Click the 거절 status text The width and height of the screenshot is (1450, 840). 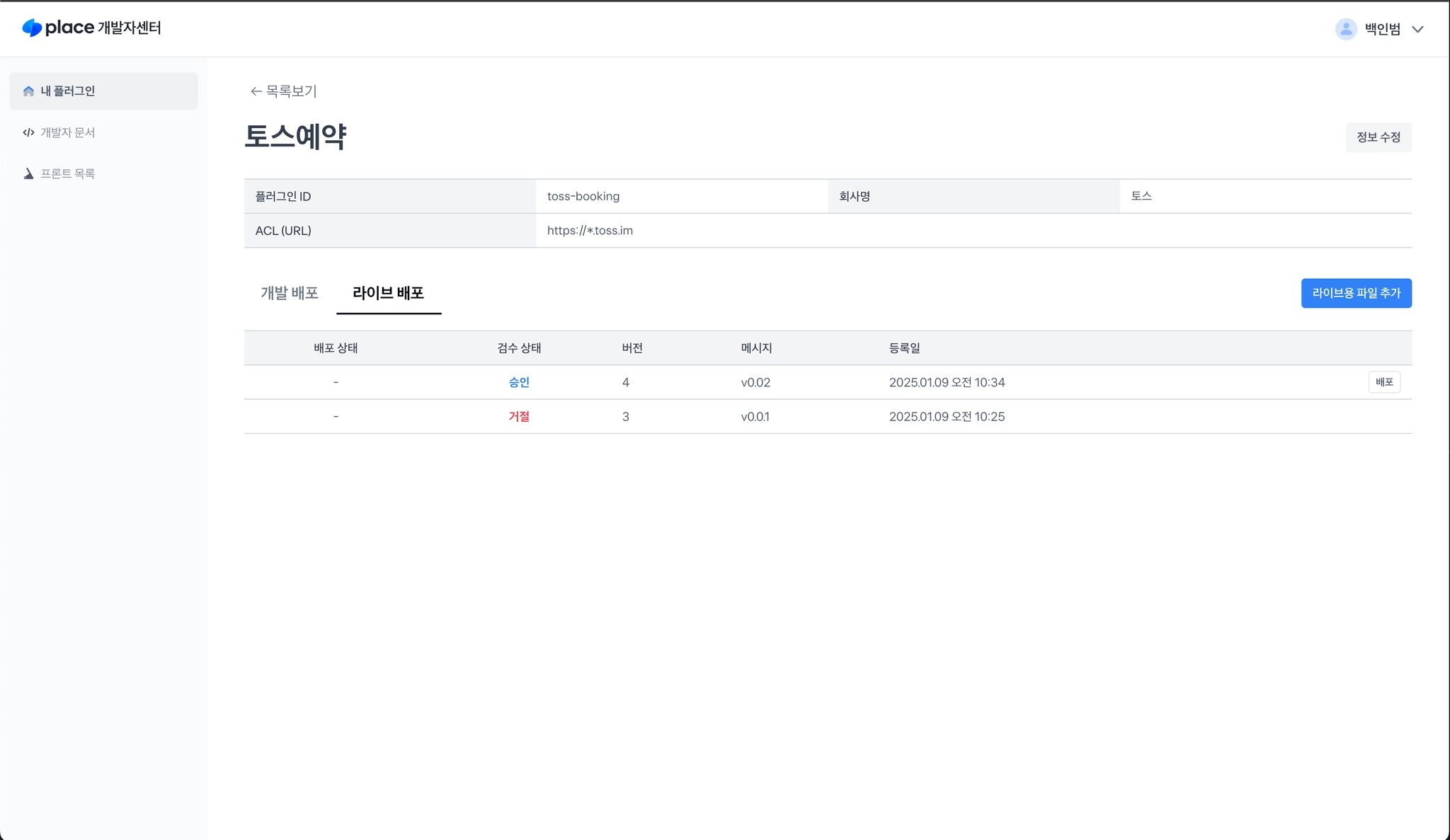(x=518, y=417)
